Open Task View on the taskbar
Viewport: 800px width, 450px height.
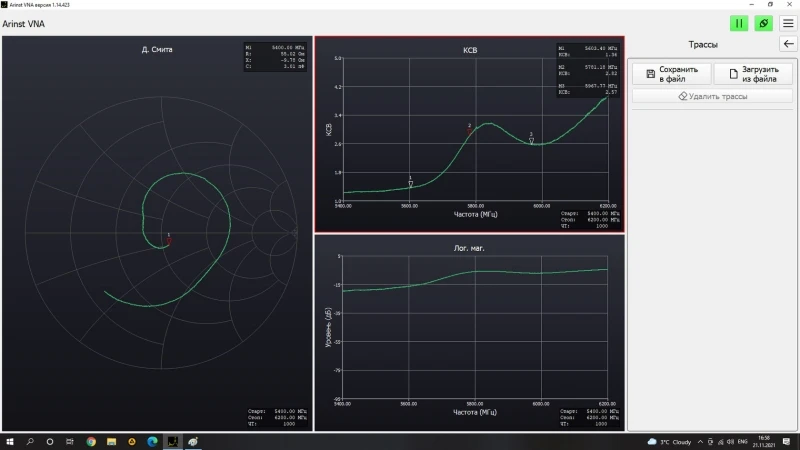pos(70,442)
